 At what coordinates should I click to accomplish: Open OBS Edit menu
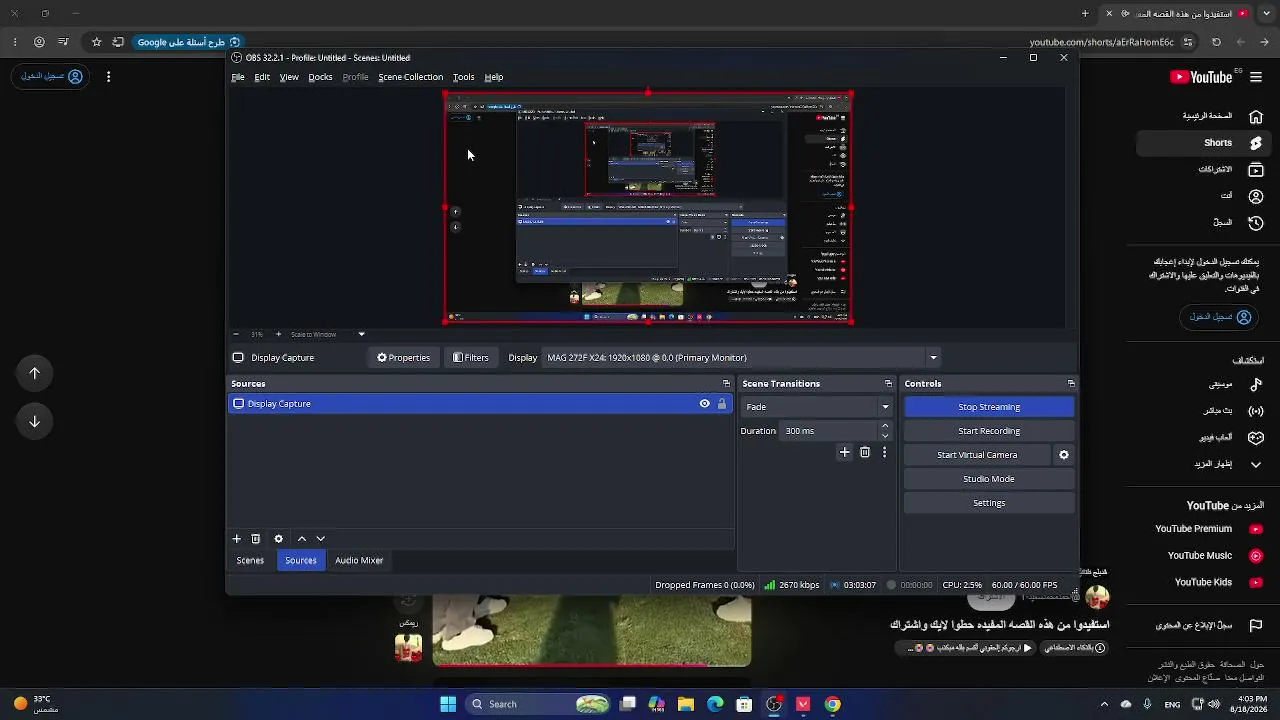click(x=262, y=77)
